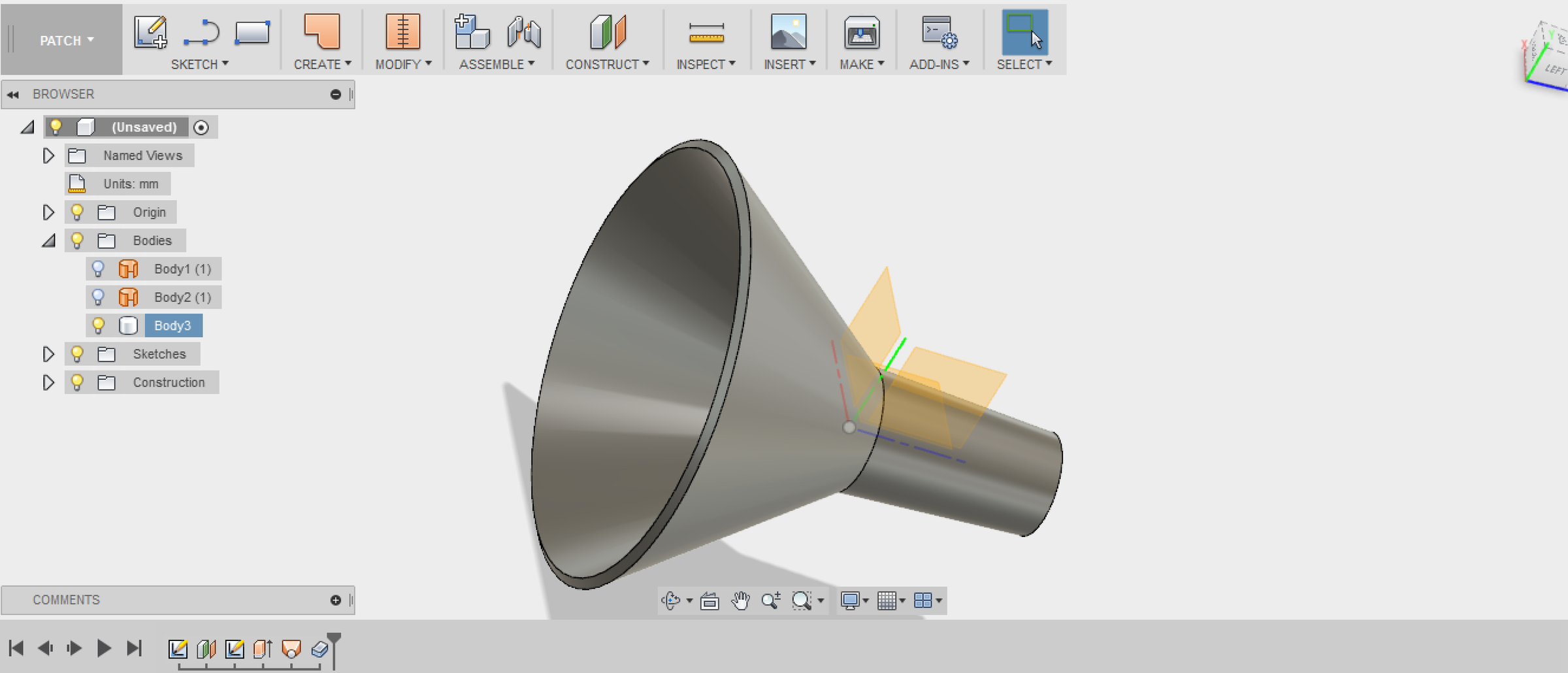Select the Pan tool in navigation bar
Screen dimensions: 1568x673
click(740, 600)
